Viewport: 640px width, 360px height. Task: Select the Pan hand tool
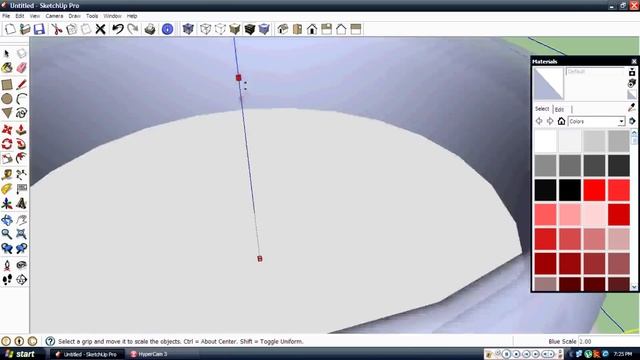22,220
